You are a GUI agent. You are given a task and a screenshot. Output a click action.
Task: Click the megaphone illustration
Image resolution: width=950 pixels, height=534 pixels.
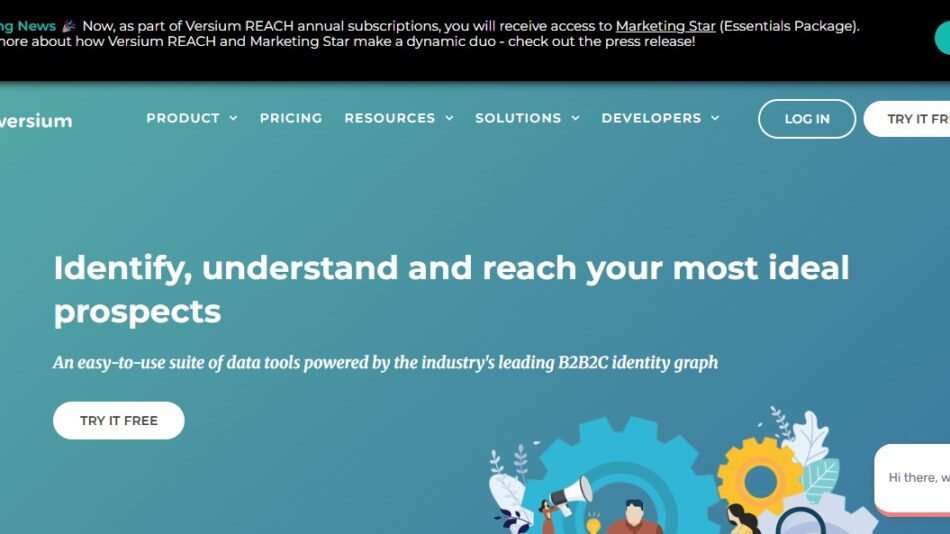point(571,491)
